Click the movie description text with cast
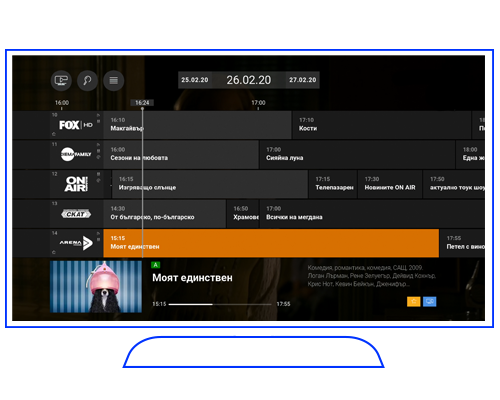This screenshot has width=500, height=400. [x=372, y=276]
